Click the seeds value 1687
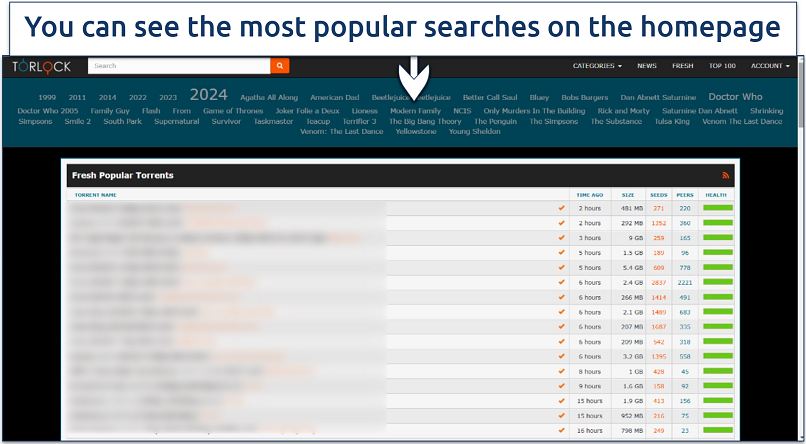The width and height of the screenshot is (806, 444). point(658,327)
